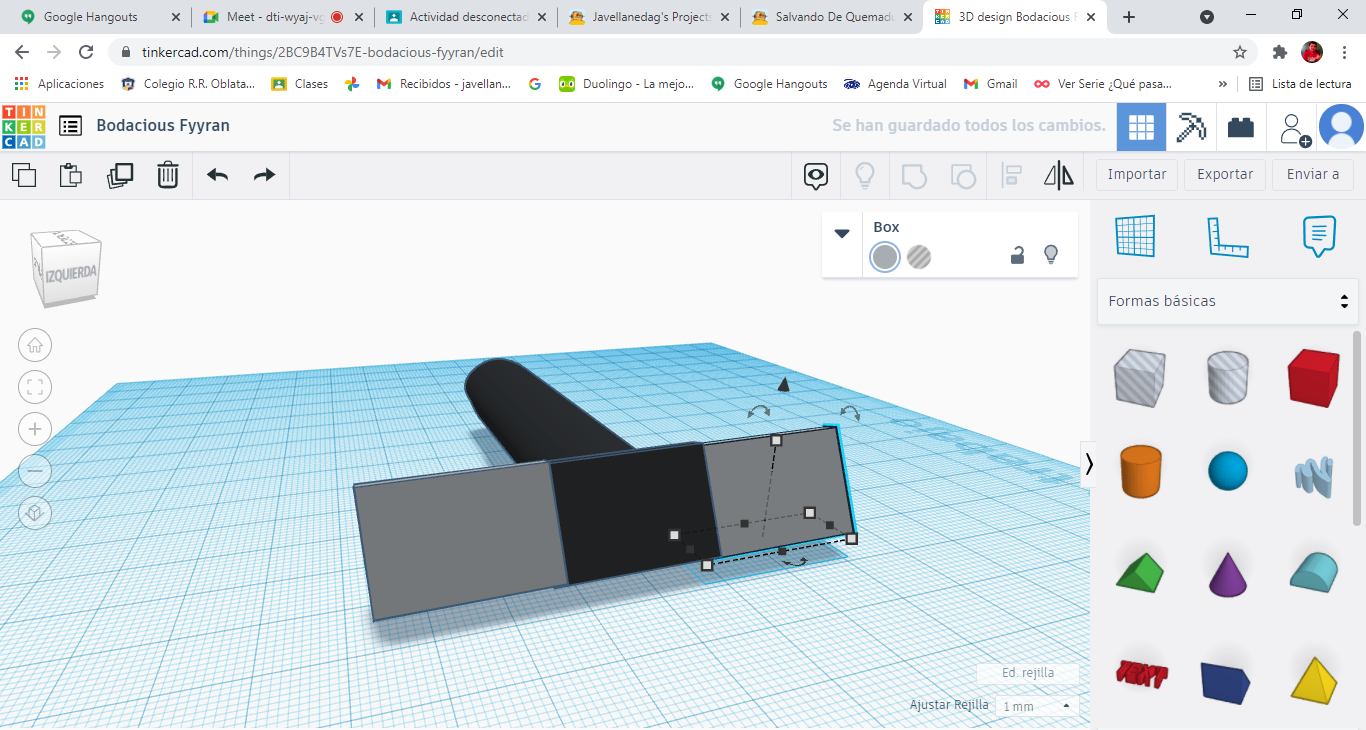Collapse the shapes panel chevron
This screenshot has width=1366, height=730.
click(1089, 463)
